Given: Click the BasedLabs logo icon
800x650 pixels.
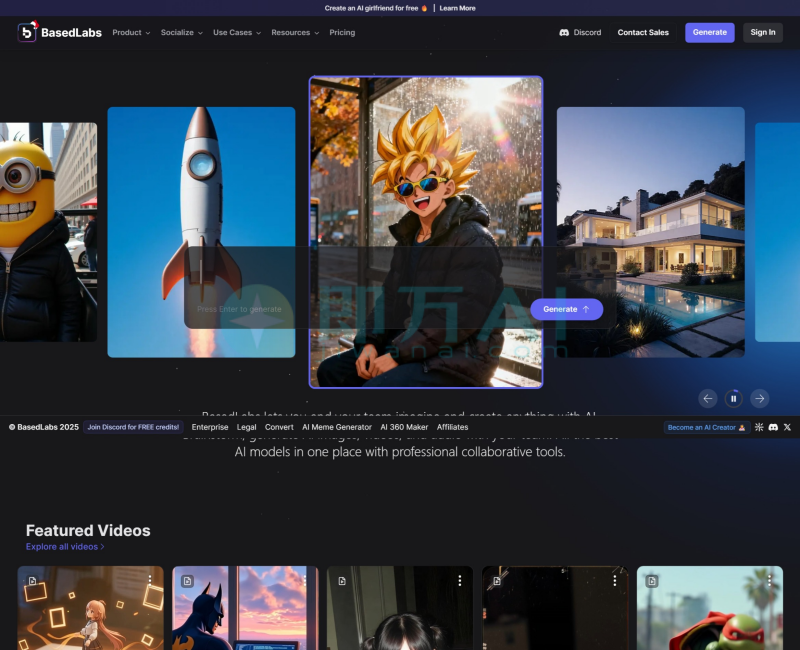Looking at the screenshot, I should 27,32.
